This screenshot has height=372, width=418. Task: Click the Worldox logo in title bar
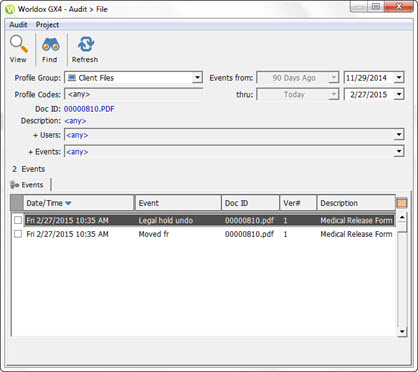coord(10,9)
